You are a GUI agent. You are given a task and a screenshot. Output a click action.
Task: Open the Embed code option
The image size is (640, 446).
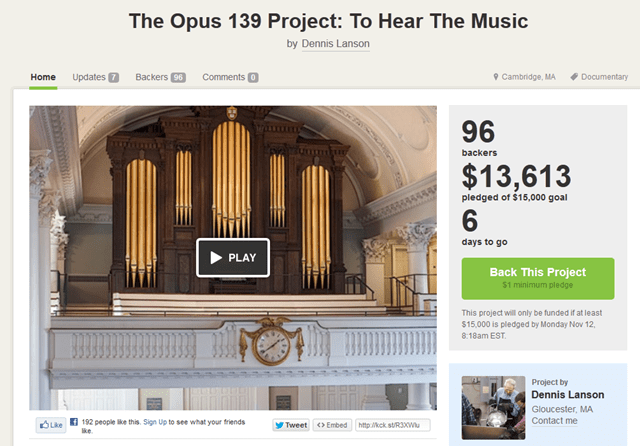332,425
